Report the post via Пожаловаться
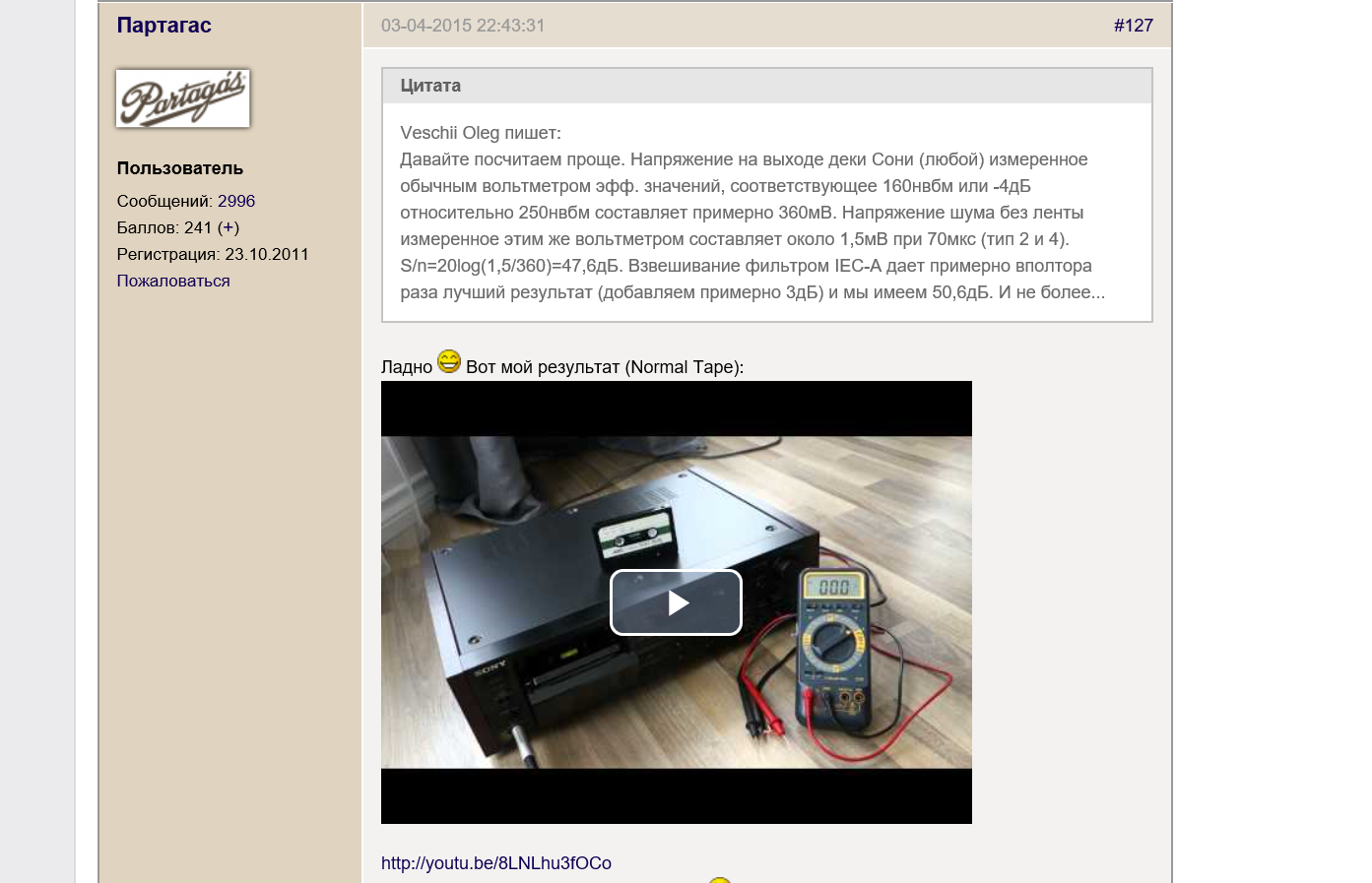1372x883 pixels. (173, 281)
